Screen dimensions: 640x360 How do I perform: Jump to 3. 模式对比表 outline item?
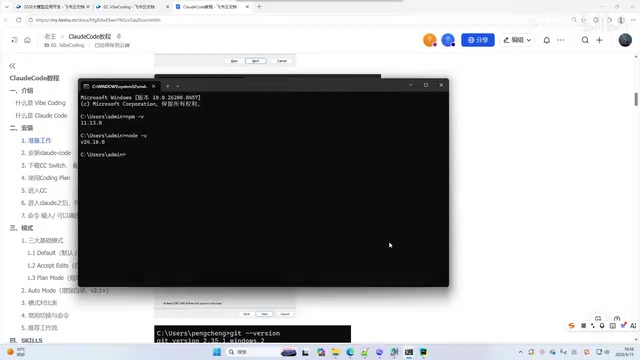39,303
